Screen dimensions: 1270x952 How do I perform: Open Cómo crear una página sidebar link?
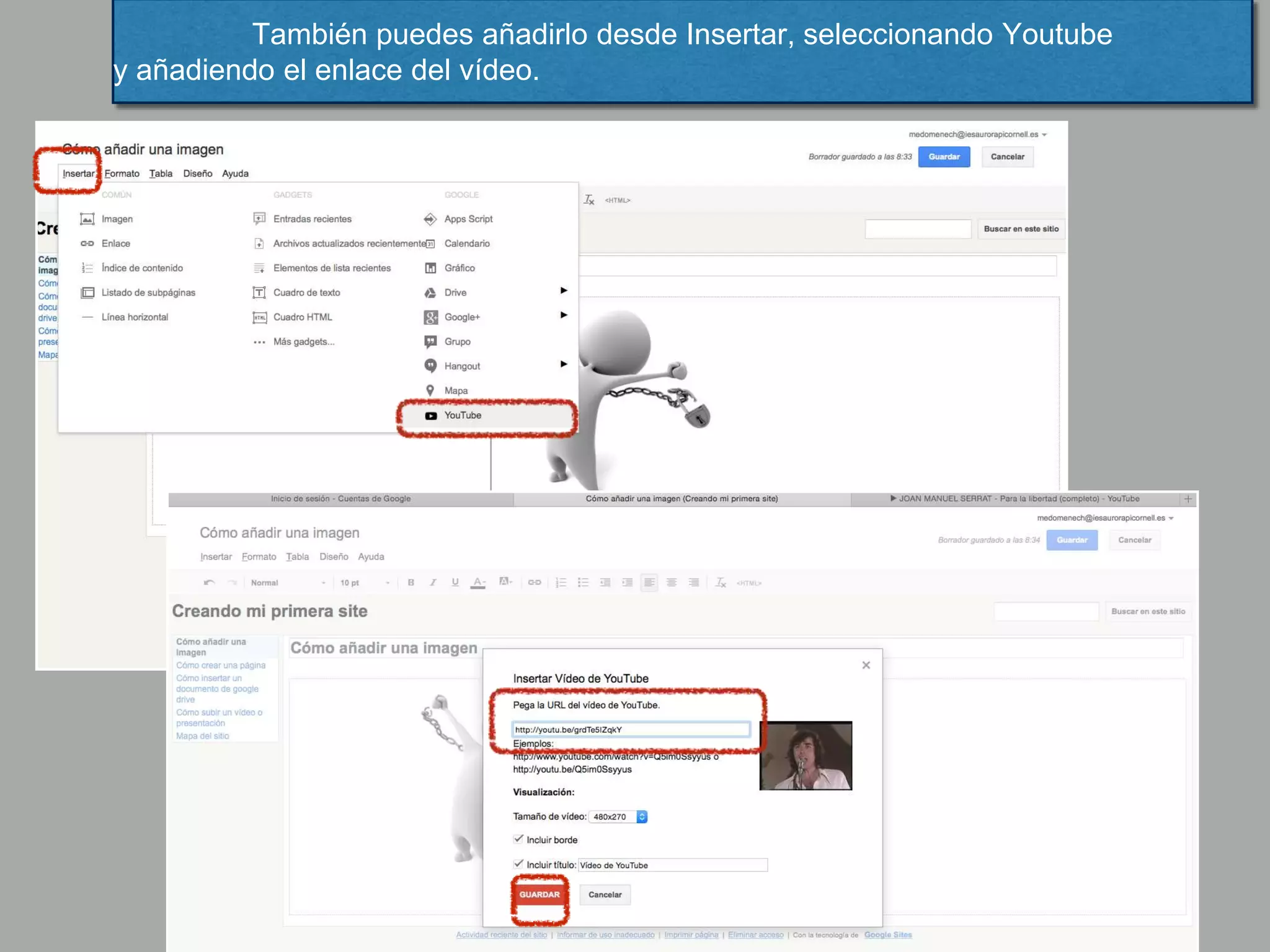coord(220,665)
